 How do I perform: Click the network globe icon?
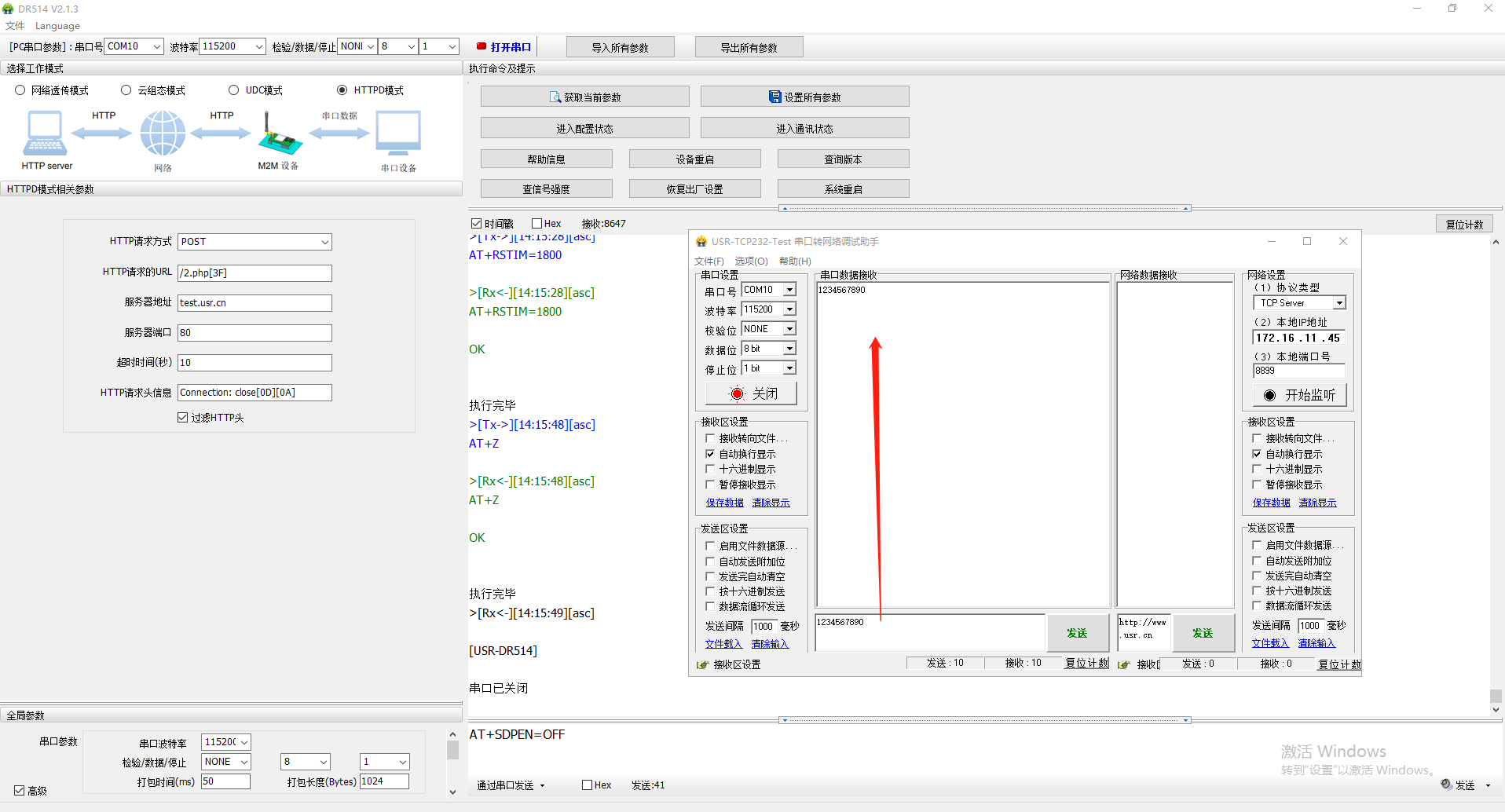click(x=163, y=134)
